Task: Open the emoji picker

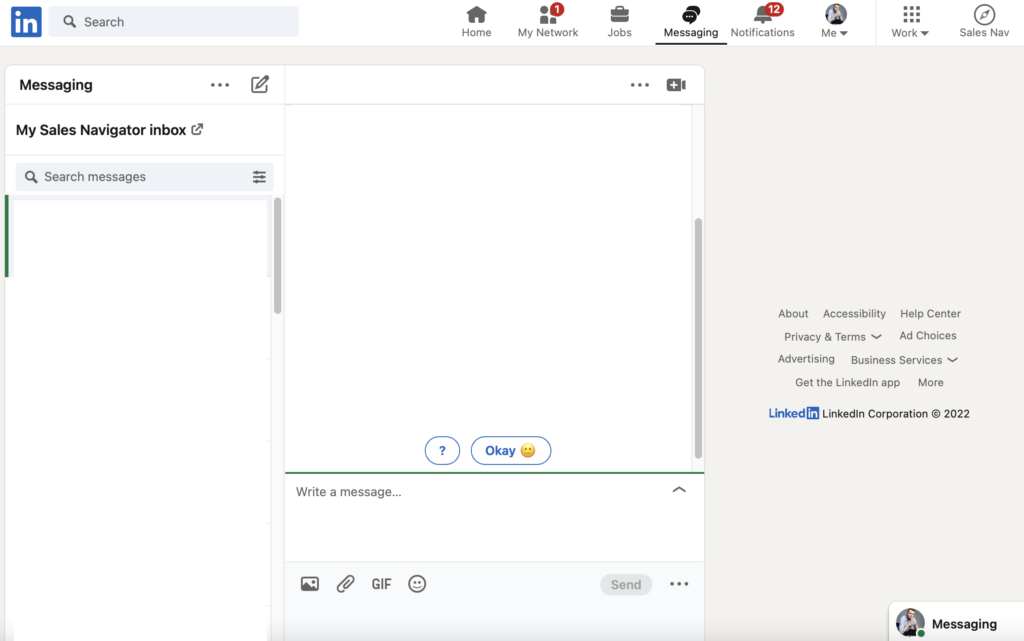Action: click(417, 584)
